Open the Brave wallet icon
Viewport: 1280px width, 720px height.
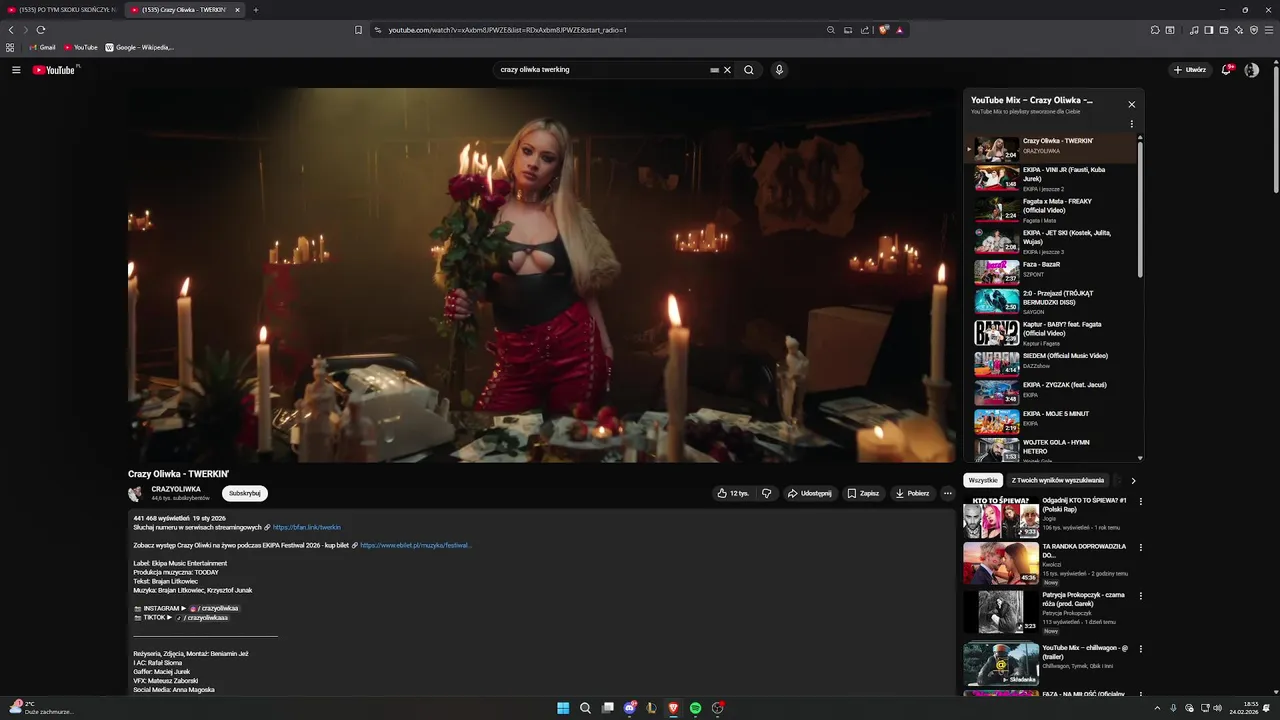tap(1224, 30)
